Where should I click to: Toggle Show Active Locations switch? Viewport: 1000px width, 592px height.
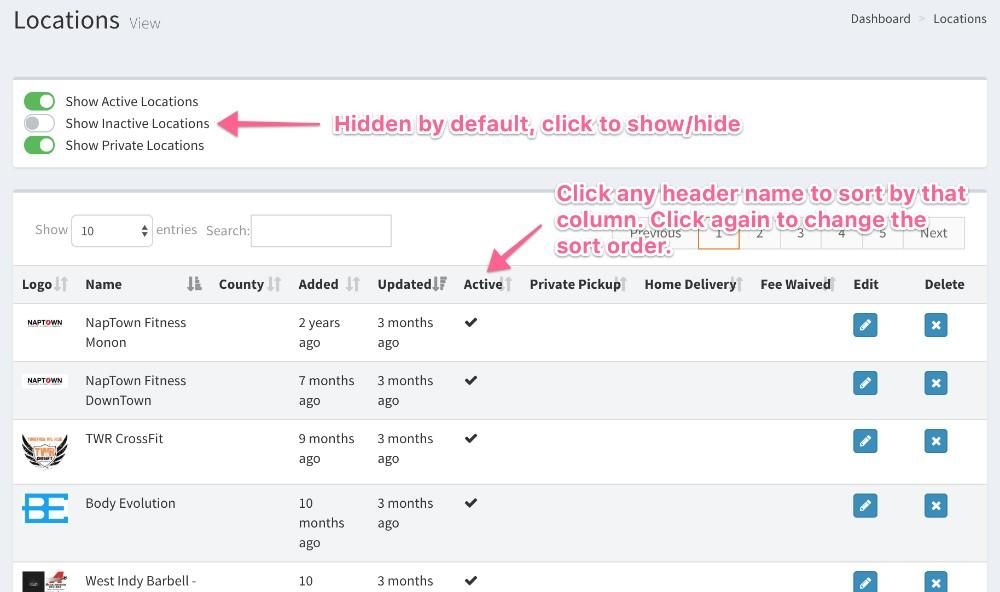pos(39,101)
